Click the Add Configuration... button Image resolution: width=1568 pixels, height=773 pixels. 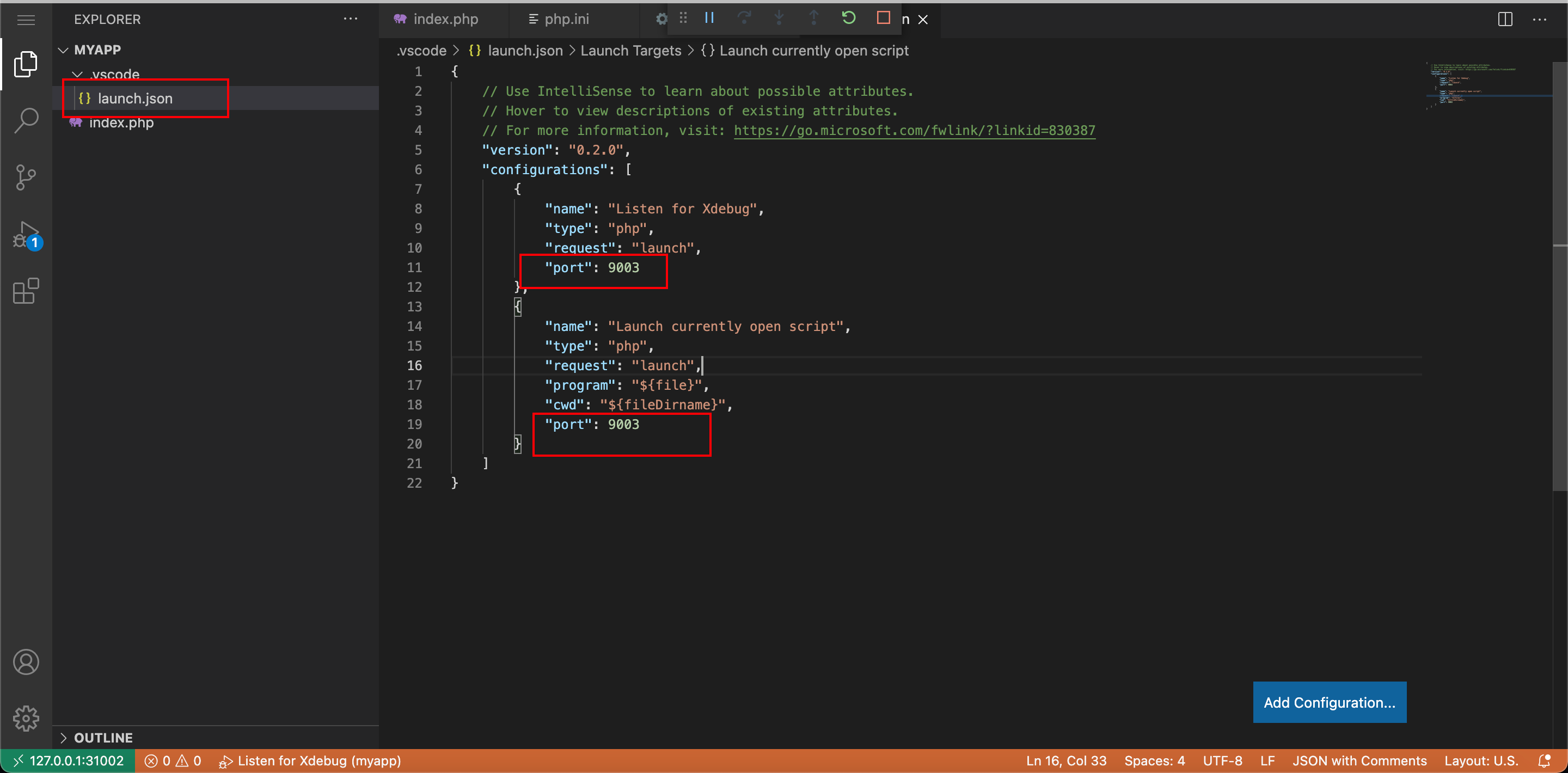pyautogui.click(x=1330, y=702)
